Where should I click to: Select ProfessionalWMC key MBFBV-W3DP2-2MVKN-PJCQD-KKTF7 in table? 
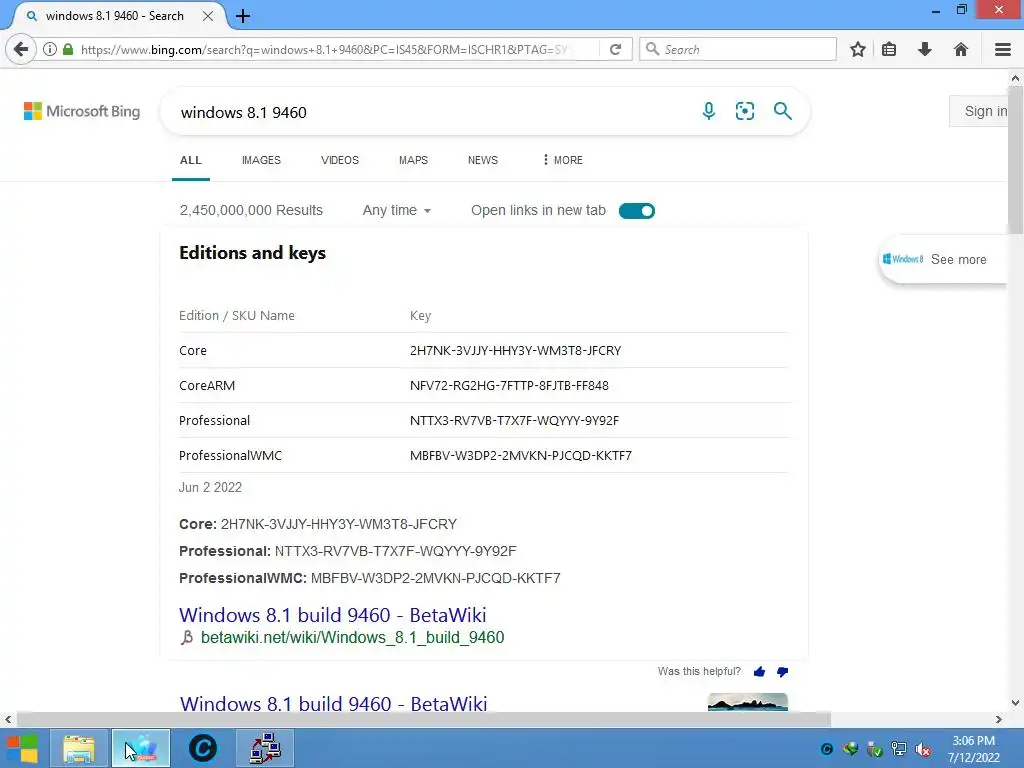(520, 456)
